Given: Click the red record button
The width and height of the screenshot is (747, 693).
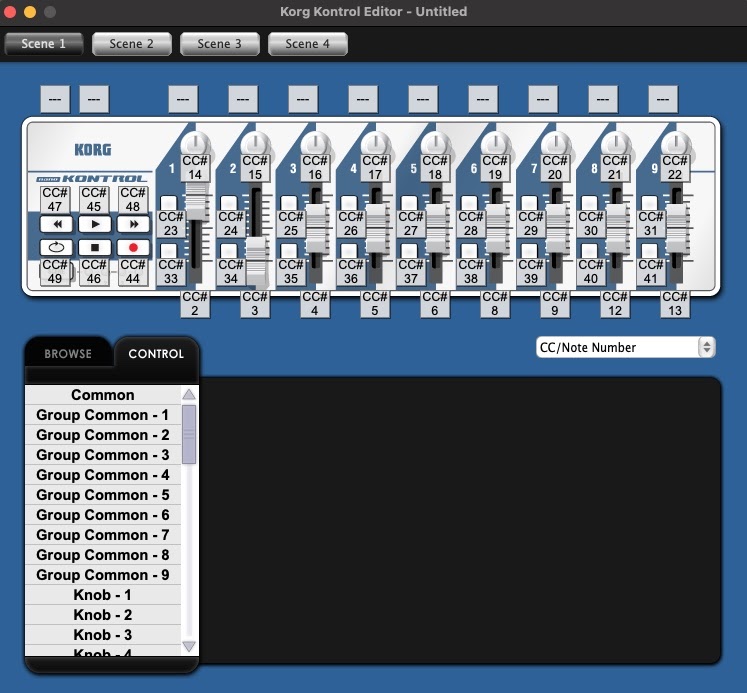Looking at the screenshot, I should coord(133,247).
